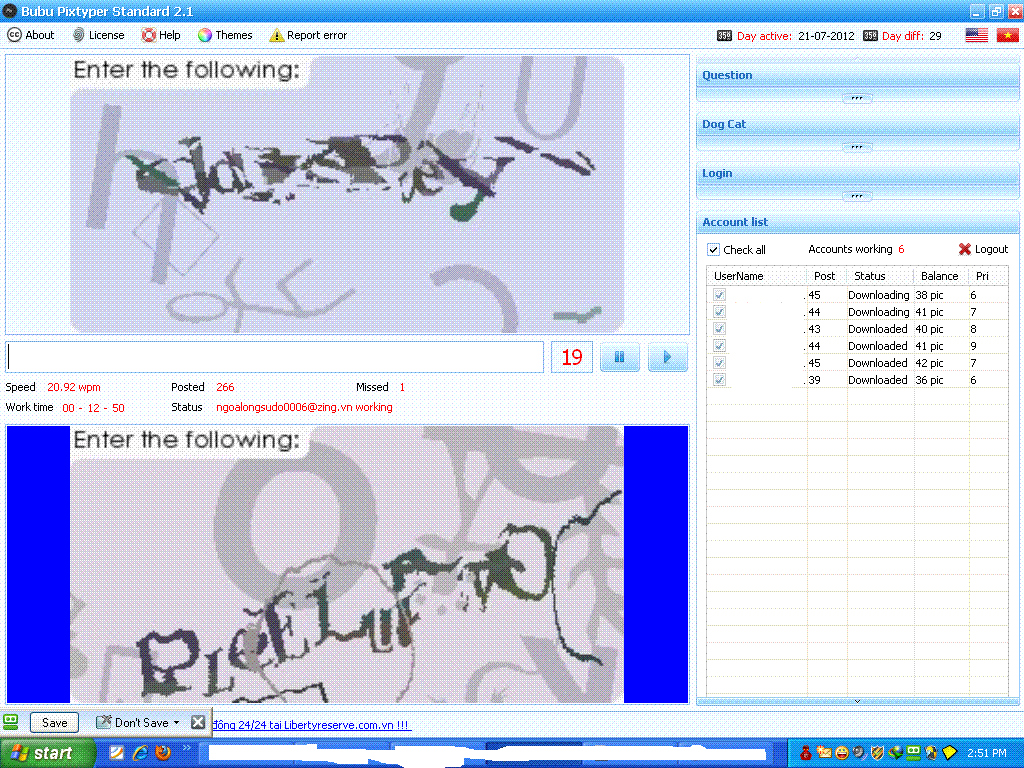The height and width of the screenshot is (768, 1024).
Task: Open the Themes menu item
Action: coord(225,35)
